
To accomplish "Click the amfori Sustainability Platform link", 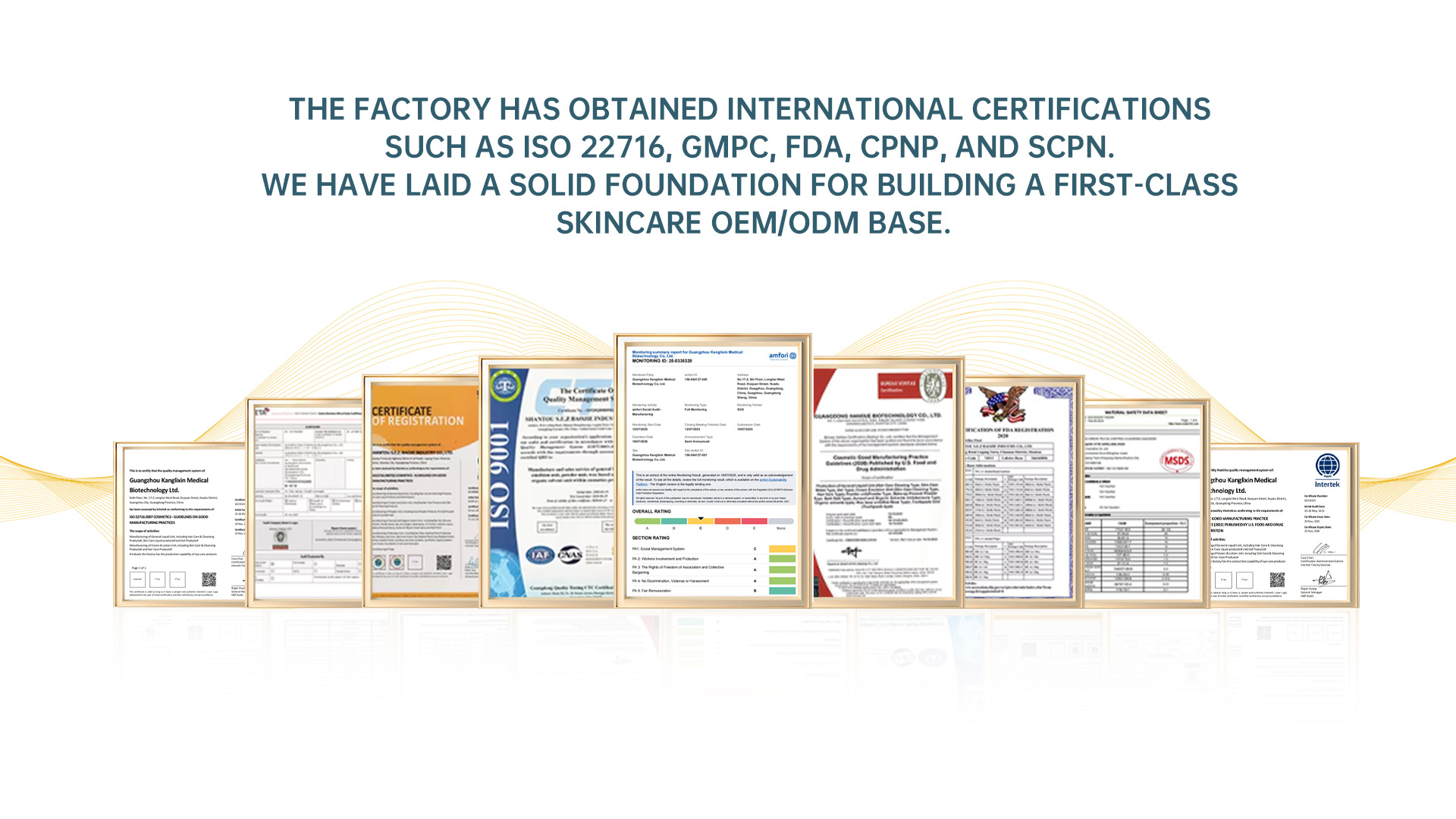I will click(772, 479).
